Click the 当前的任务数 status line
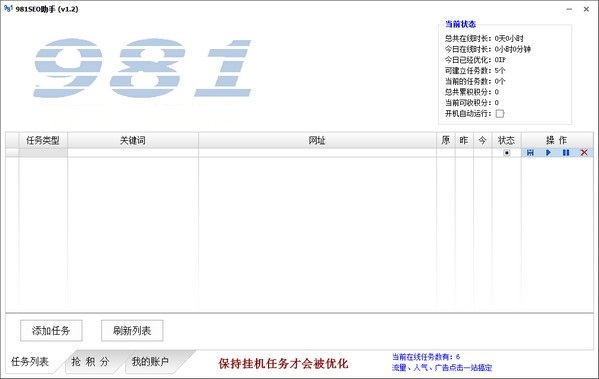This screenshot has height=379, width=599. click(475, 81)
